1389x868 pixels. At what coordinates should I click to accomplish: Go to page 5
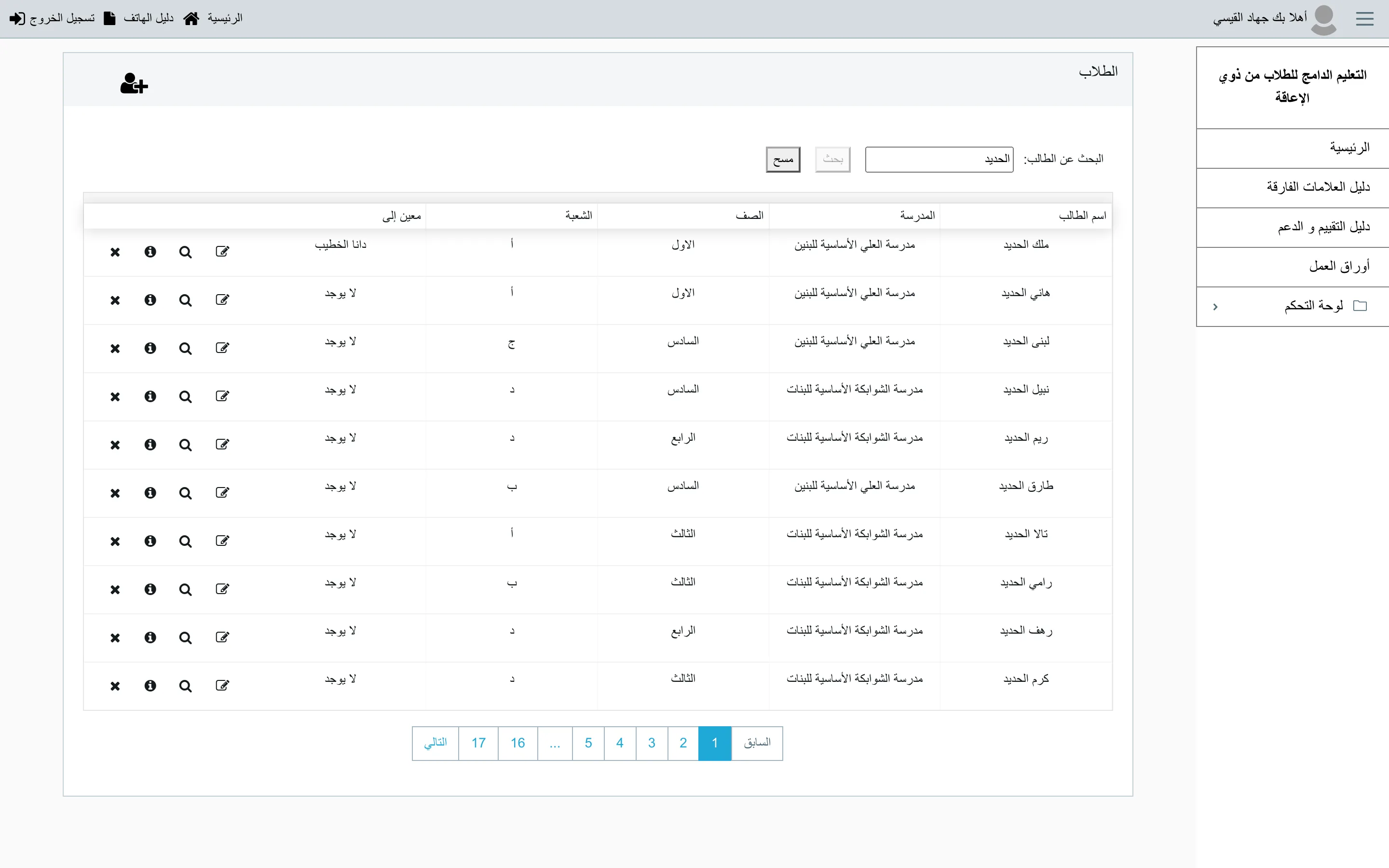(588, 743)
